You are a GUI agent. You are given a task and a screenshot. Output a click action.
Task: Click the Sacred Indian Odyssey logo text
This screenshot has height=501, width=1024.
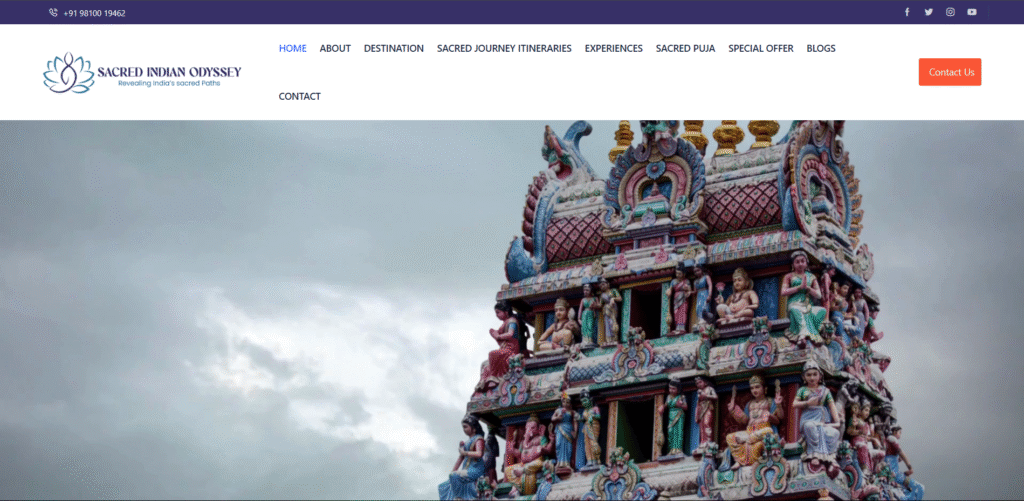click(169, 71)
